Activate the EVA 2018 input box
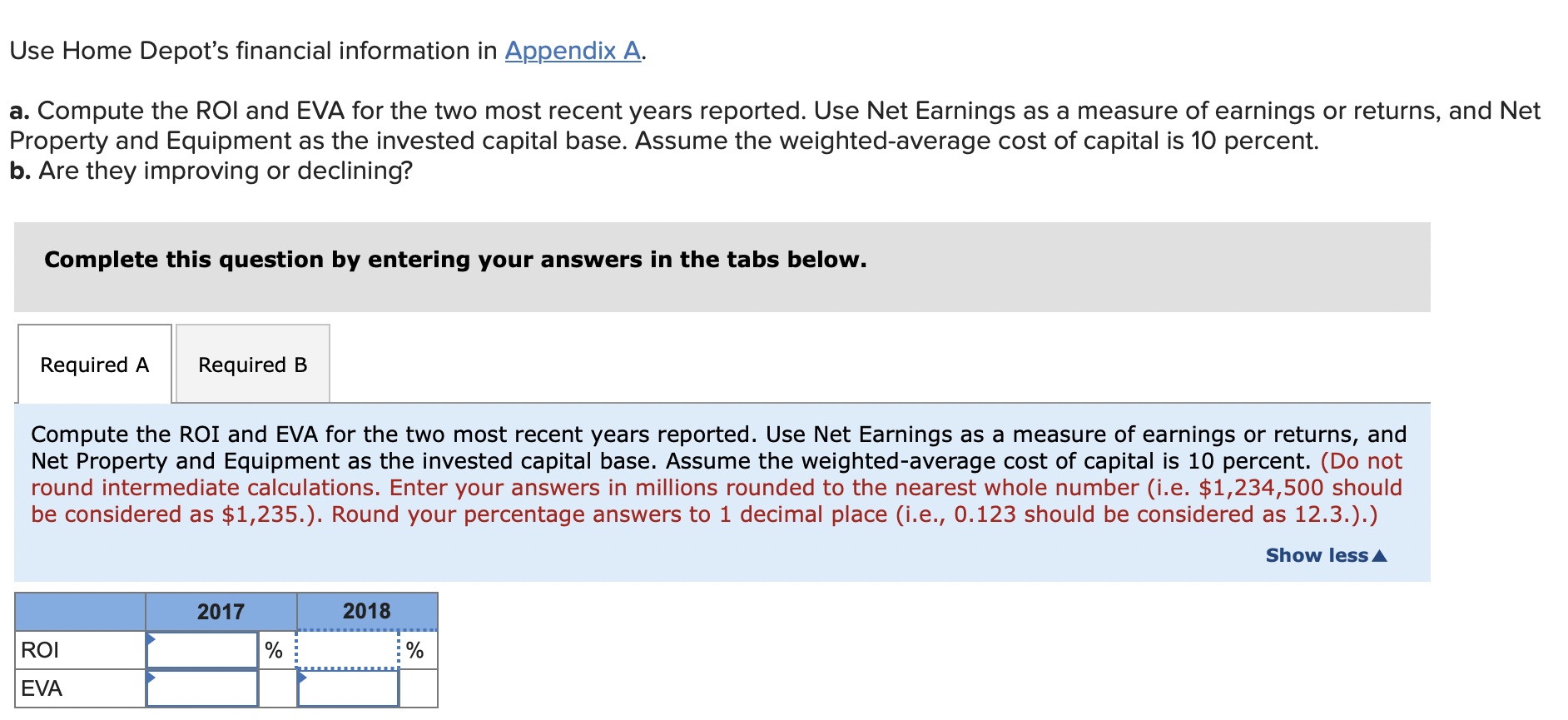Screen dimensions: 1568x720 click(349, 688)
